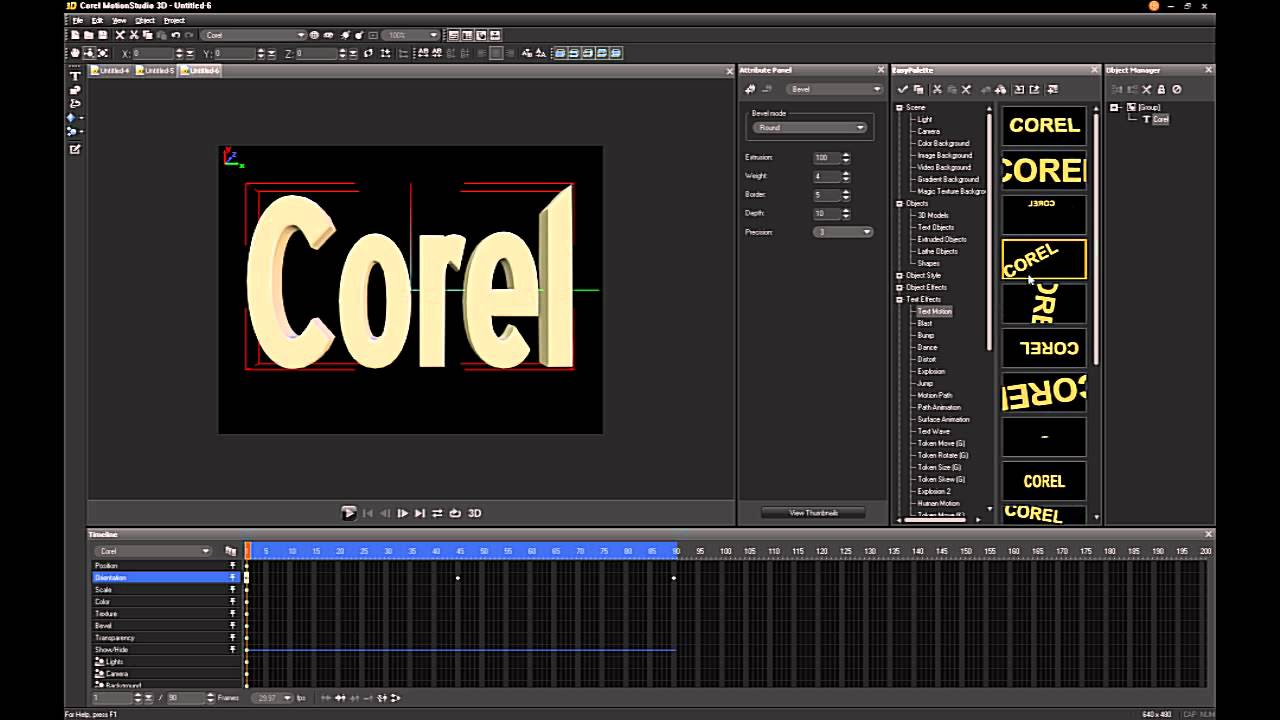Open the 29.97 fps dropdown
This screenshot has width=1280, height=720.
tap(271, 698)
